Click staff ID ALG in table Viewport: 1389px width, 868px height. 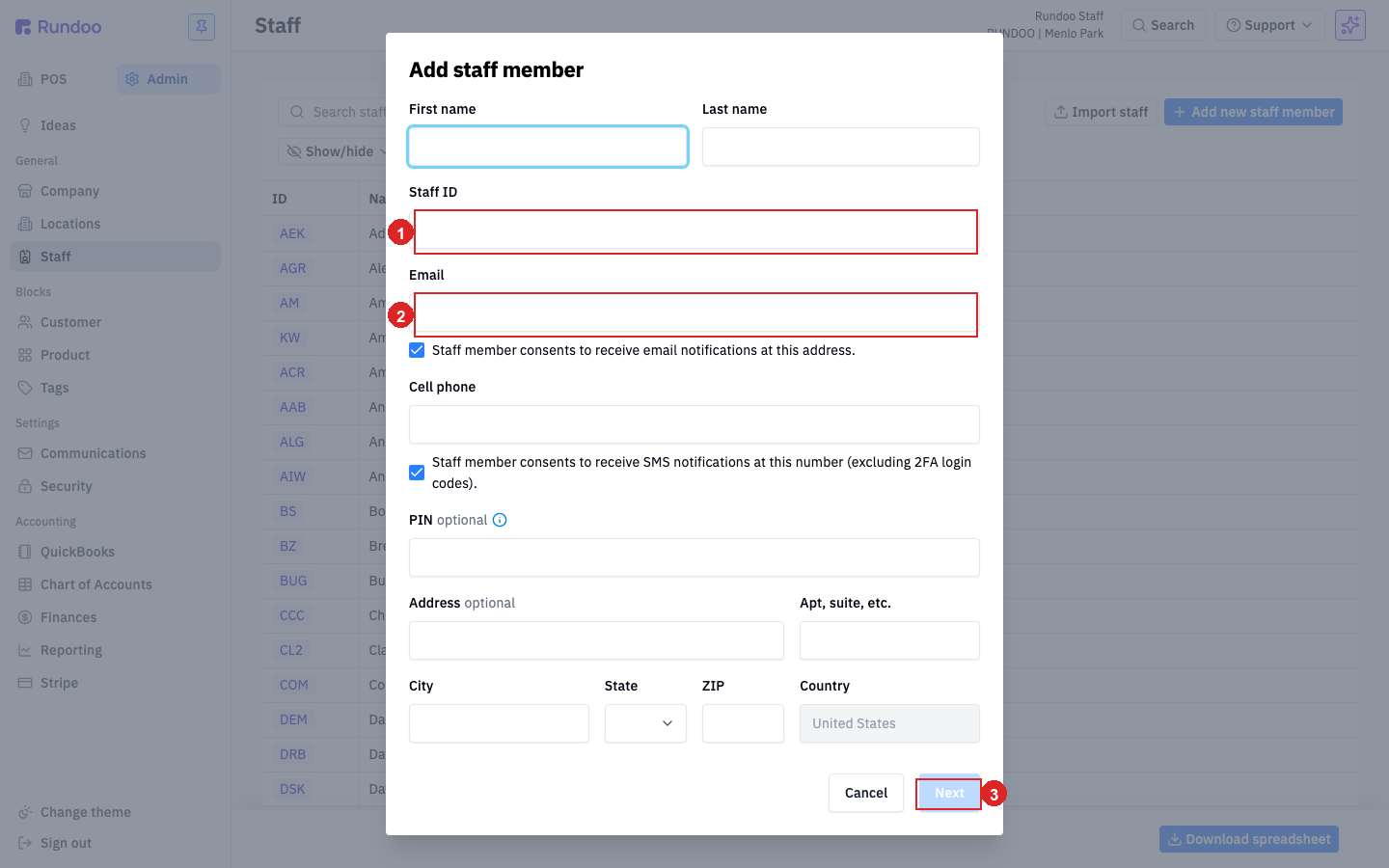click(291, 442)
